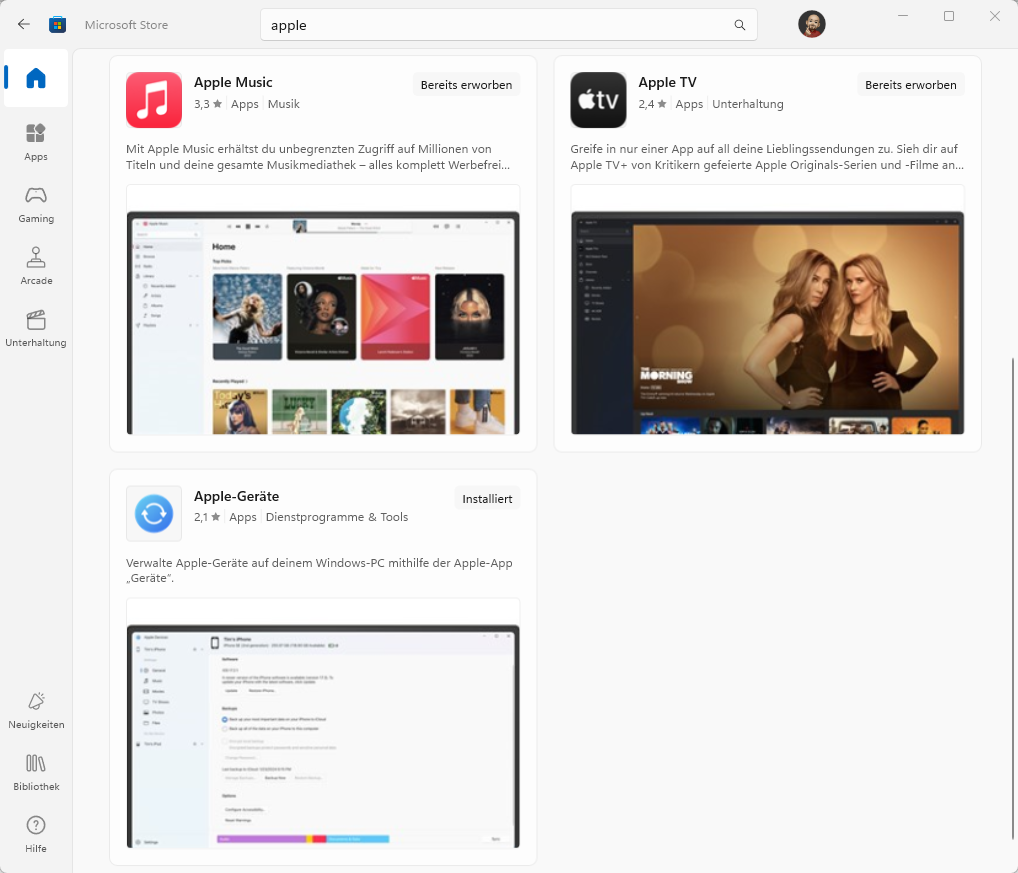The height and width of the screenshot is (873, 1018).
Task: Click the Apple-Geräte description text
Action: 319,571
